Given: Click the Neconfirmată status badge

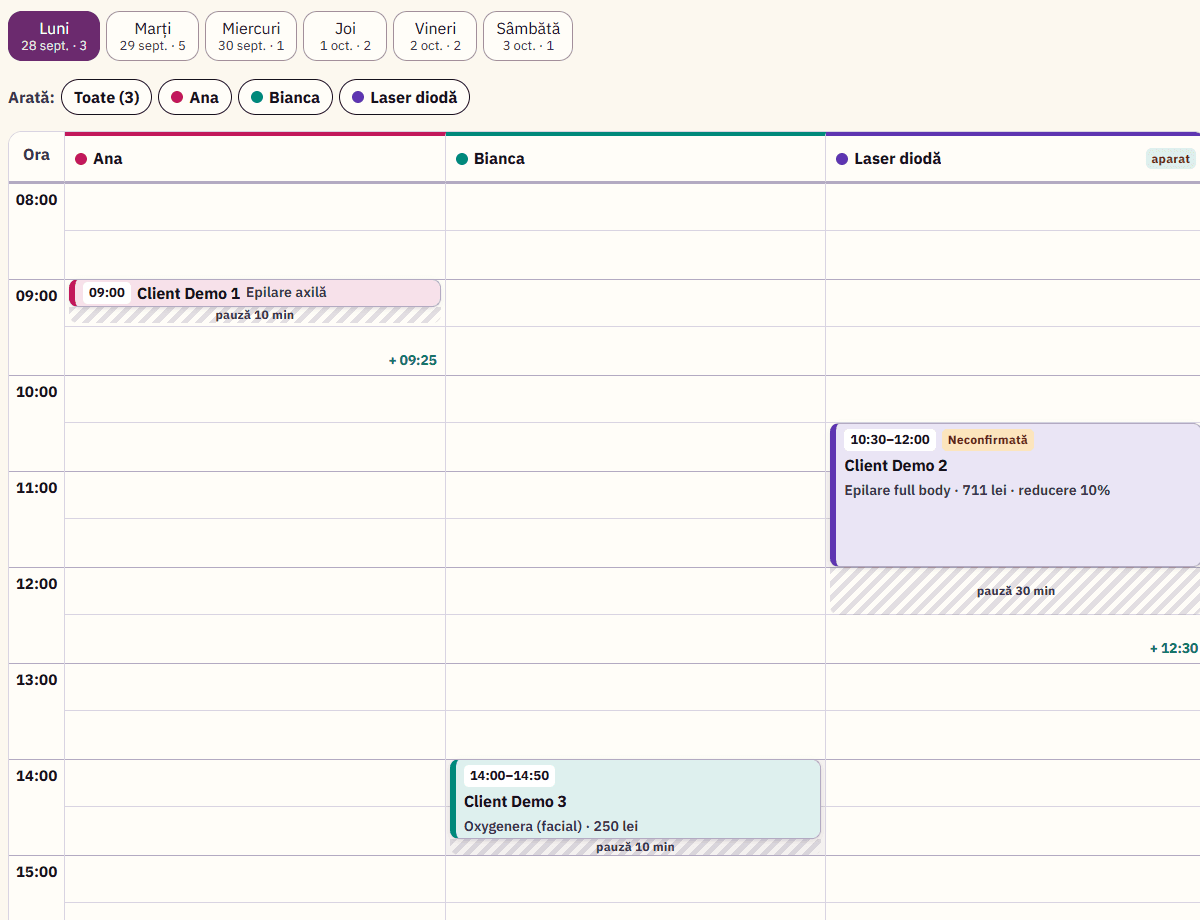Looking at the screenshot, I should tap(988, 440).
